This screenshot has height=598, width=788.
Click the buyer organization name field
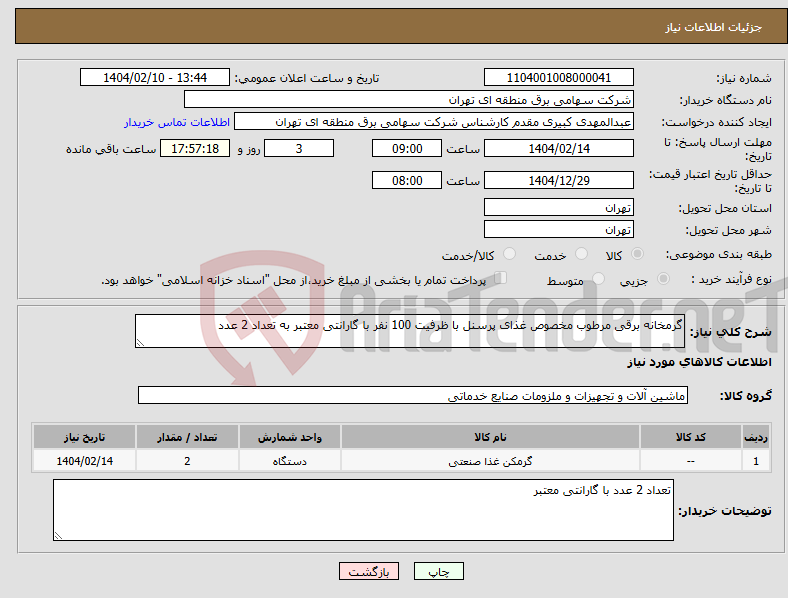tap(409, 99)
